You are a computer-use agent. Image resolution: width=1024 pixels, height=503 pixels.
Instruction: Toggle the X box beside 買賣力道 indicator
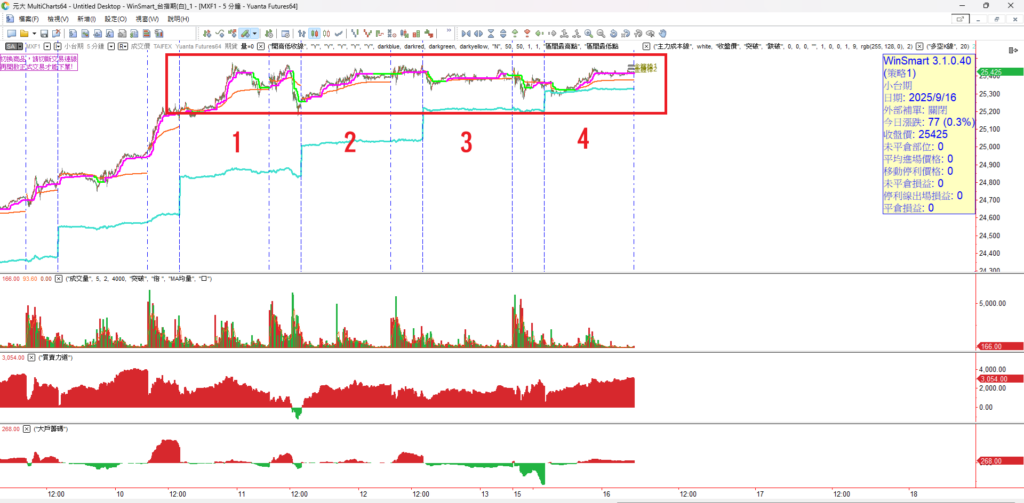click(31, 357)
